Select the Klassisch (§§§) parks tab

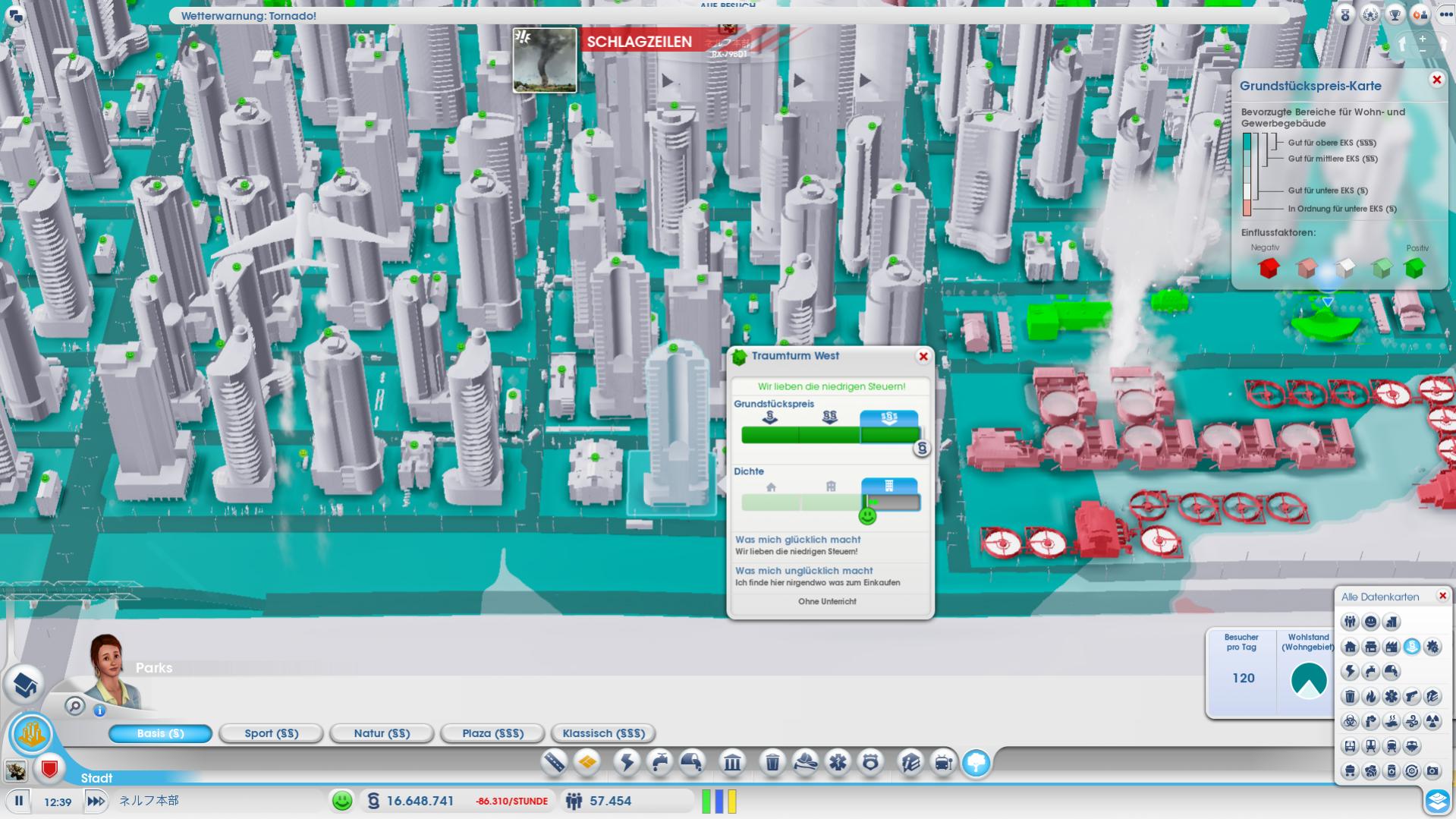point(603,733)
